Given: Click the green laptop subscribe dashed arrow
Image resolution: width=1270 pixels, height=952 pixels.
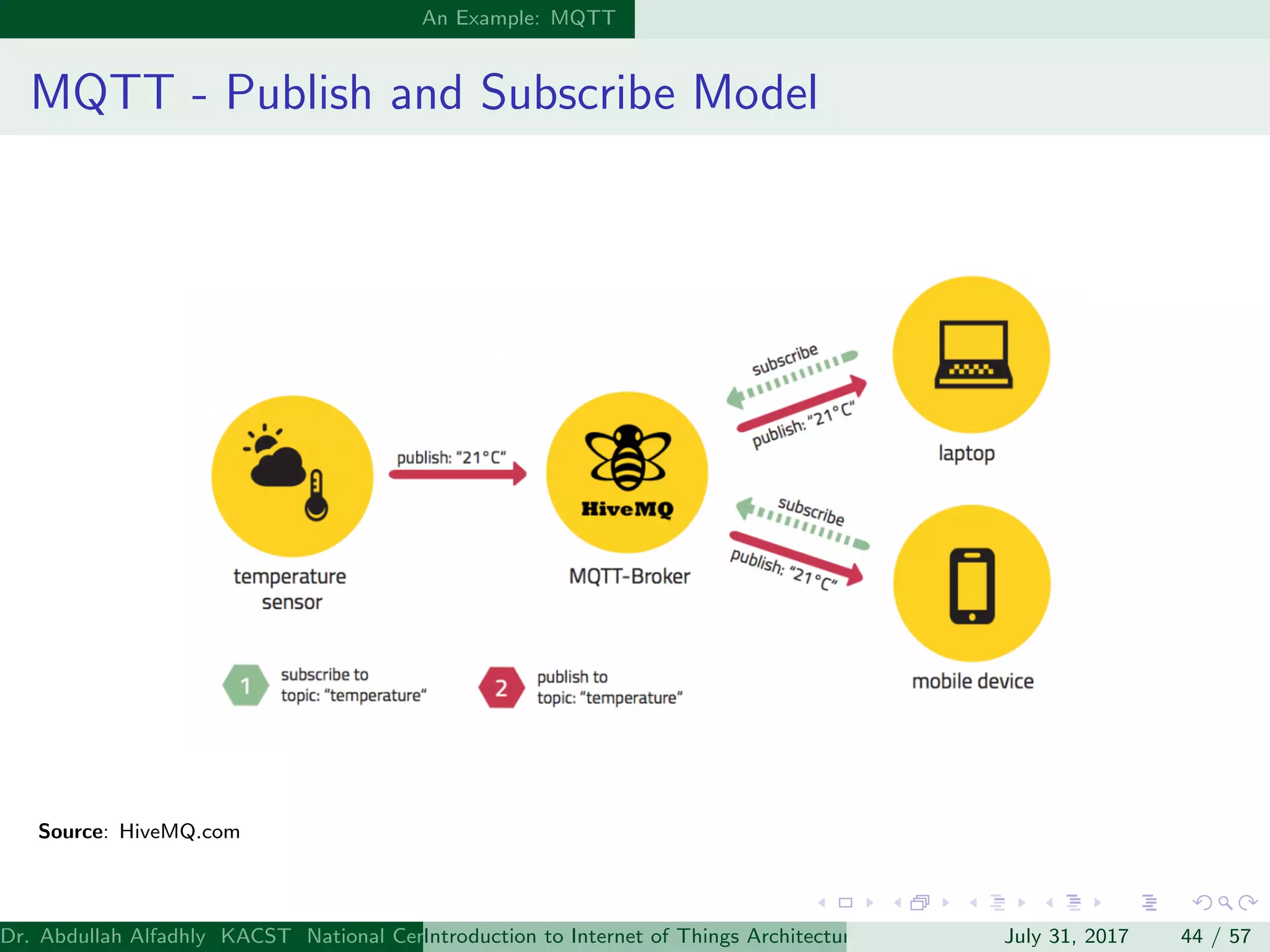Looking at the screenshot, I should 792,379.
